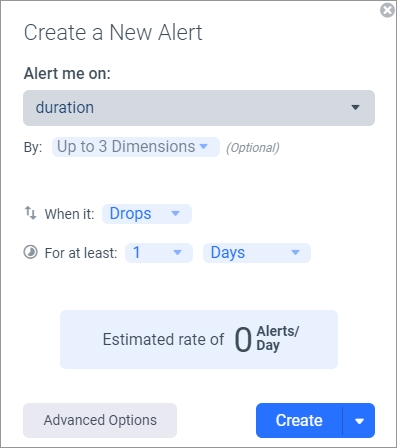Click the clock icon beside For at least
This screenshot has height=448, width=397.
30,252
